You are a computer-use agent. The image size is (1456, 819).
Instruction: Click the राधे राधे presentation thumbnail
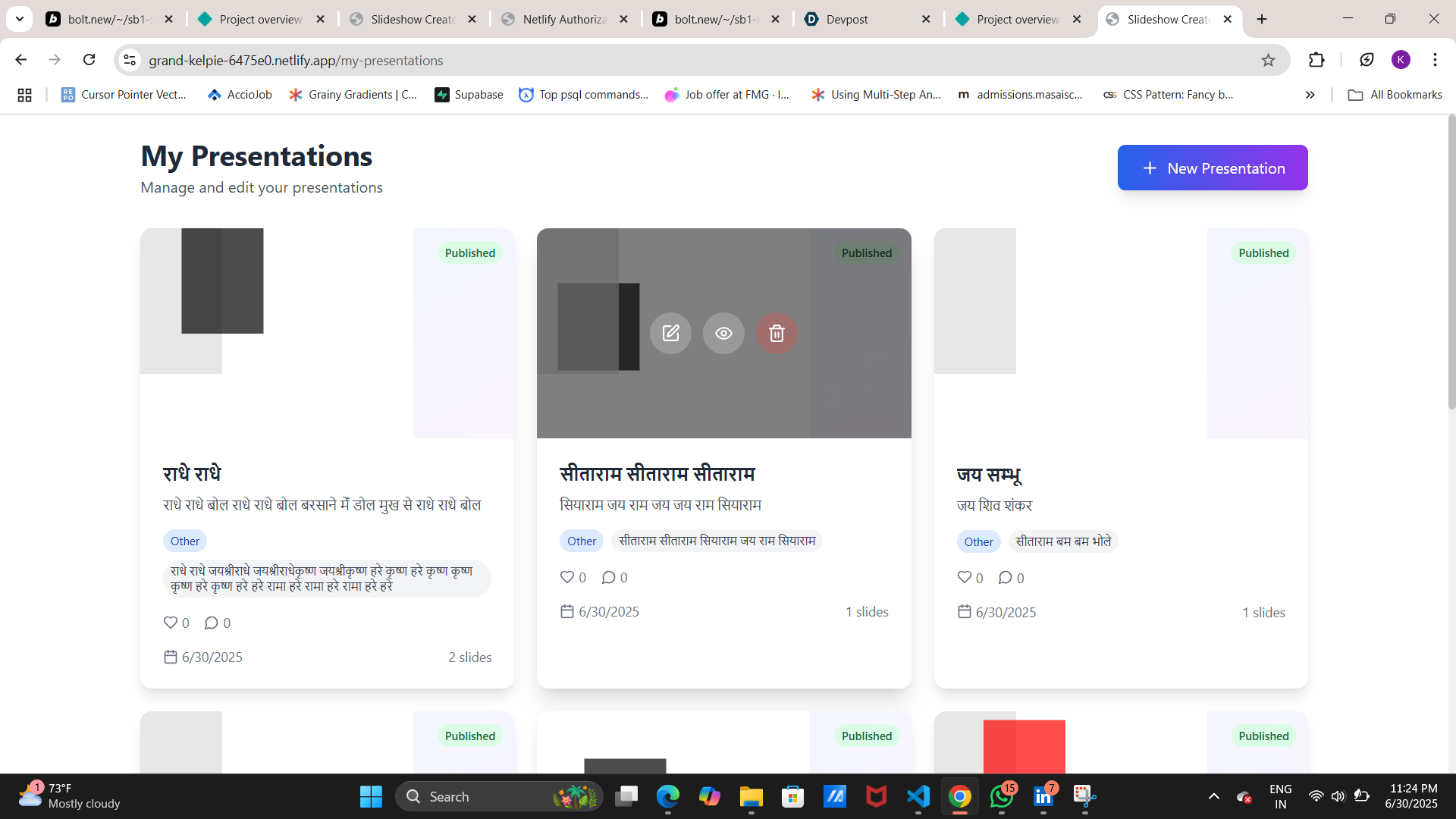[327, 333]
